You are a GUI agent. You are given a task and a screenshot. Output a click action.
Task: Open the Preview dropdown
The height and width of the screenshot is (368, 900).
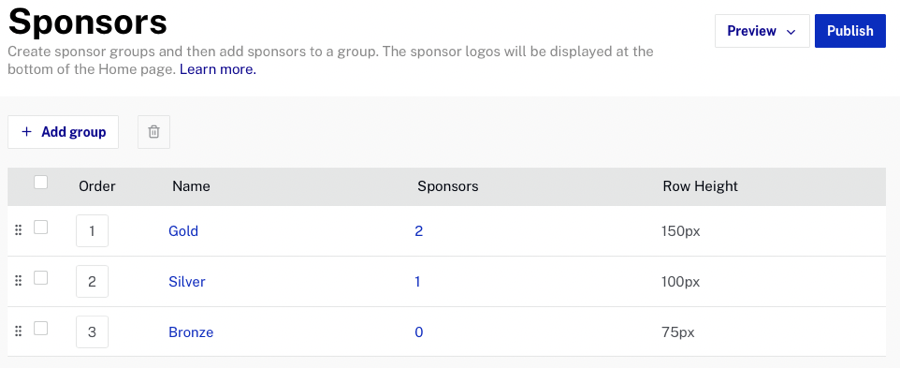[x=762, y=31]
